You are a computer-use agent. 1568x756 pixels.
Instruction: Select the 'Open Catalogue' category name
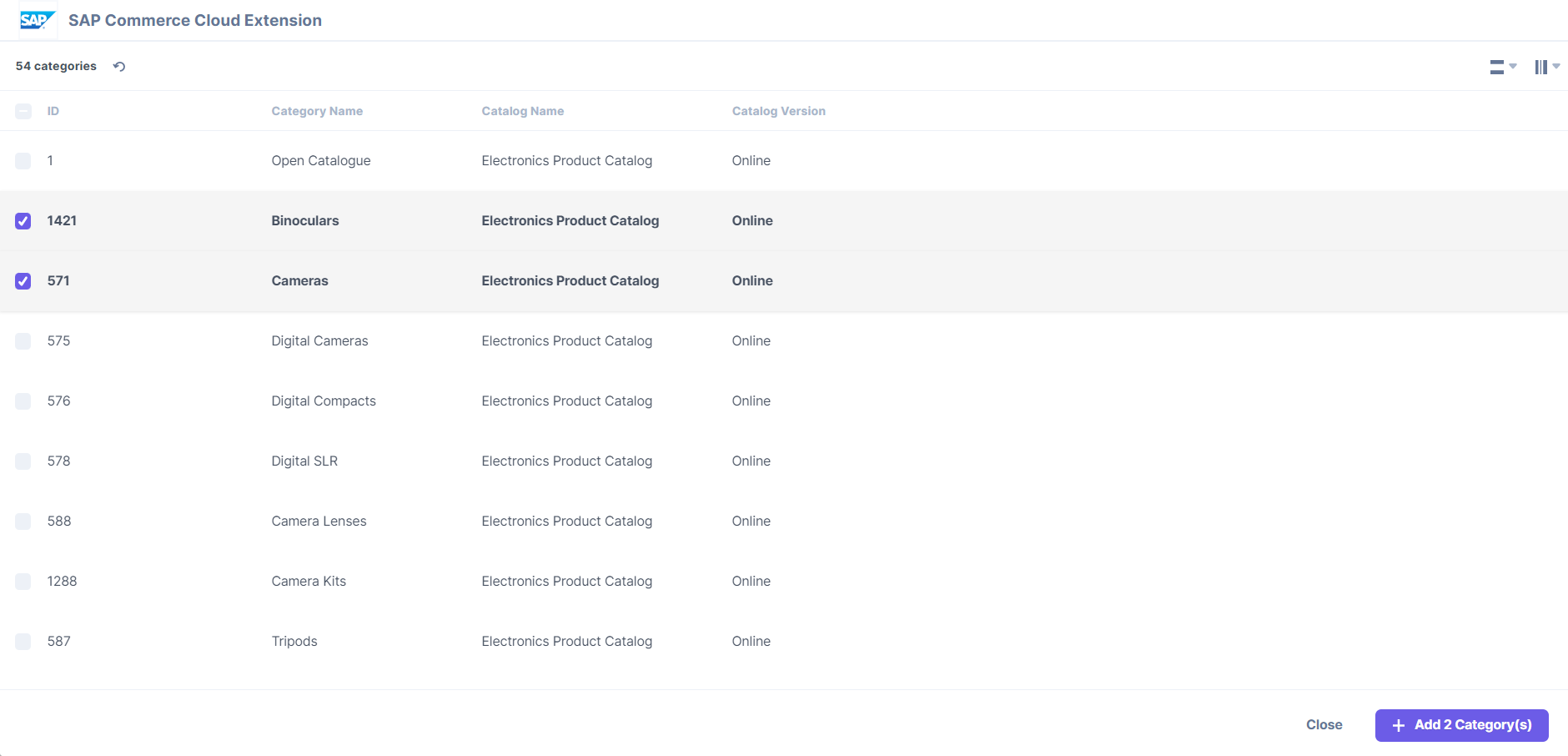click(x=321, y=161)
